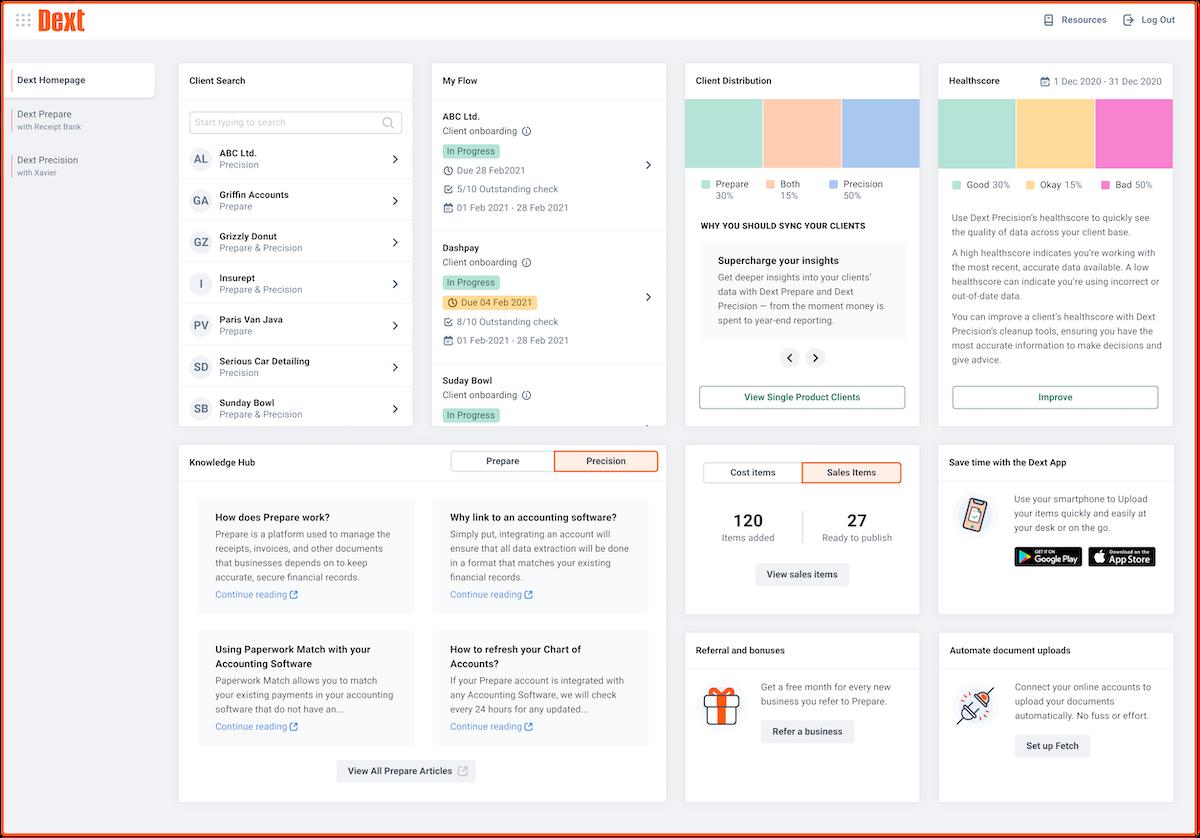Click the Resources book icon
Viewport: 1200px width, 838px height.
pyautogui.click(x=1049, y=20)
